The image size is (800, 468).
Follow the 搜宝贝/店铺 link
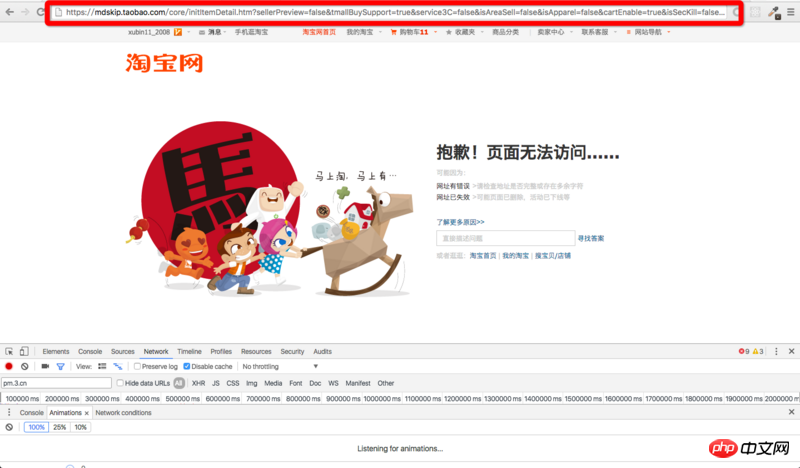[x=553, y=256]
